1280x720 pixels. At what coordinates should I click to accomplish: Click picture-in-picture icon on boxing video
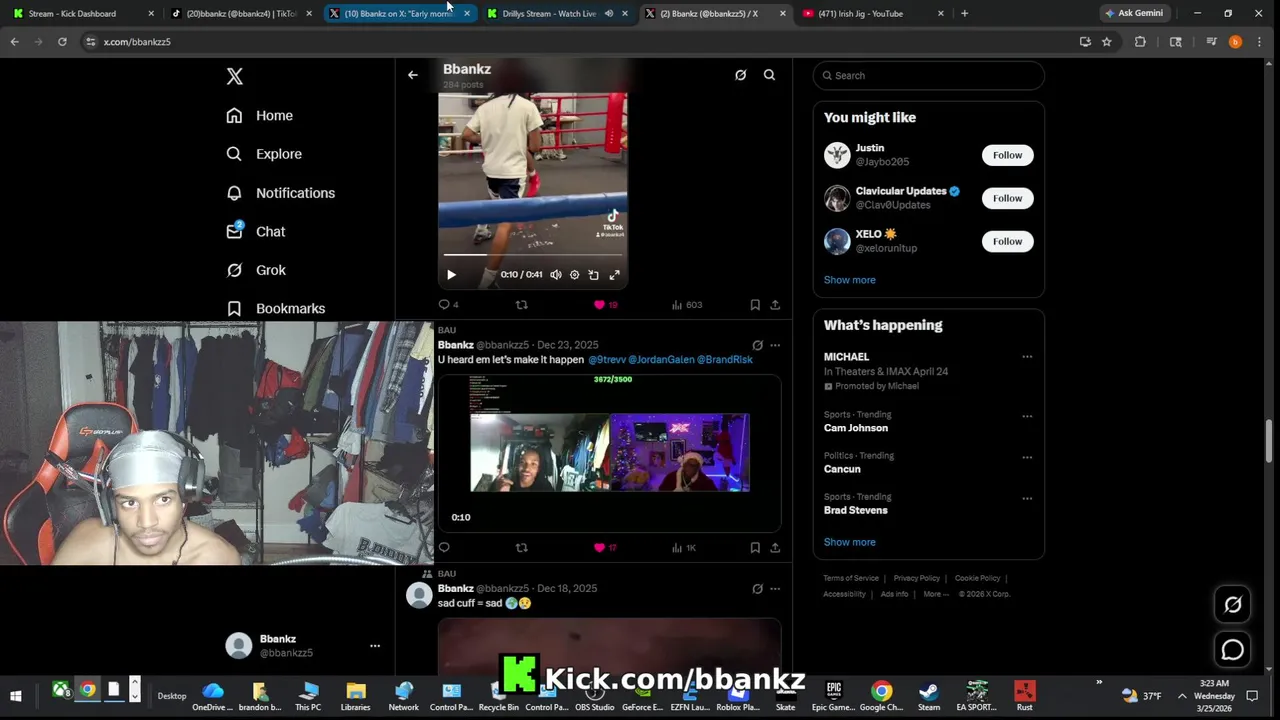click(x=594, y=275)
